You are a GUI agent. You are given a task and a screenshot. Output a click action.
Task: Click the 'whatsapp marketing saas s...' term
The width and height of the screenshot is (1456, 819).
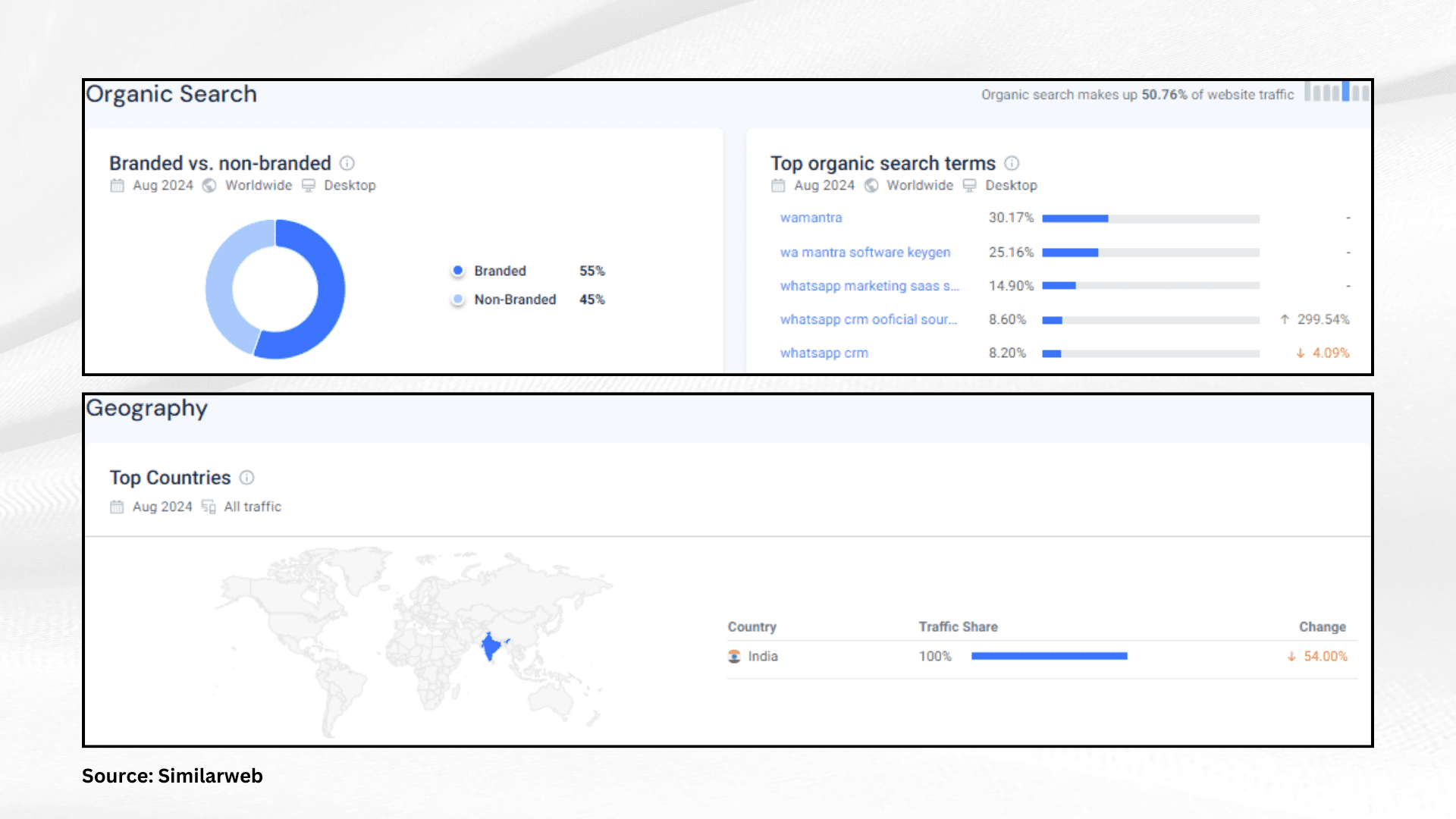[x=869, y=286]
